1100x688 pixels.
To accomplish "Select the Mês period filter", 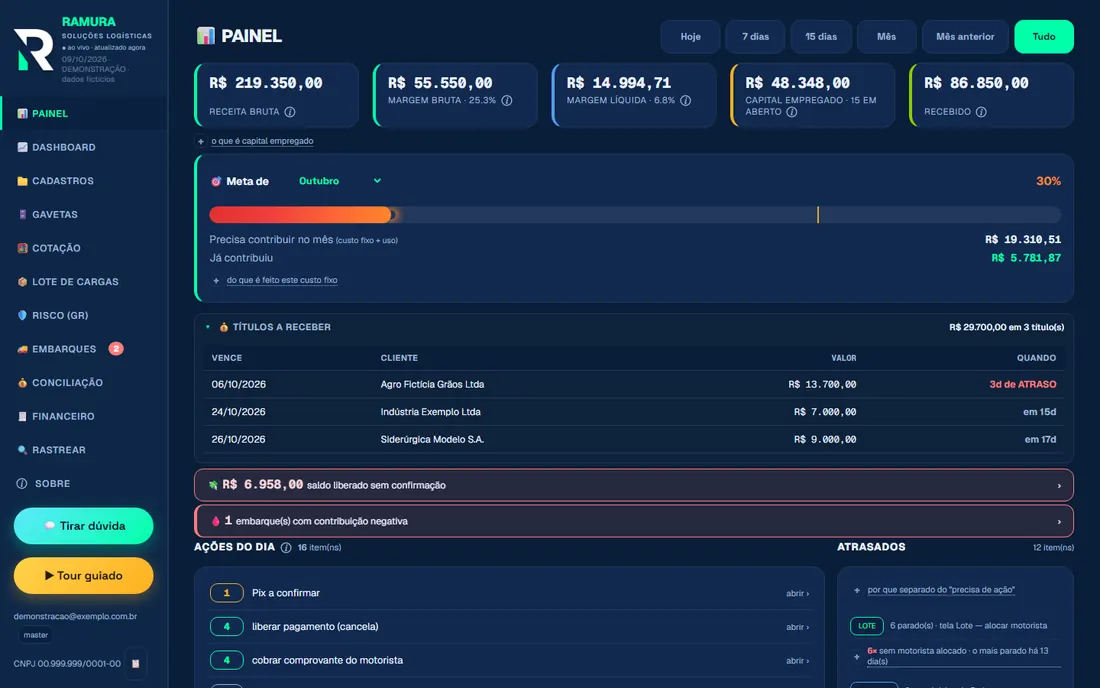I will point(886,36).
